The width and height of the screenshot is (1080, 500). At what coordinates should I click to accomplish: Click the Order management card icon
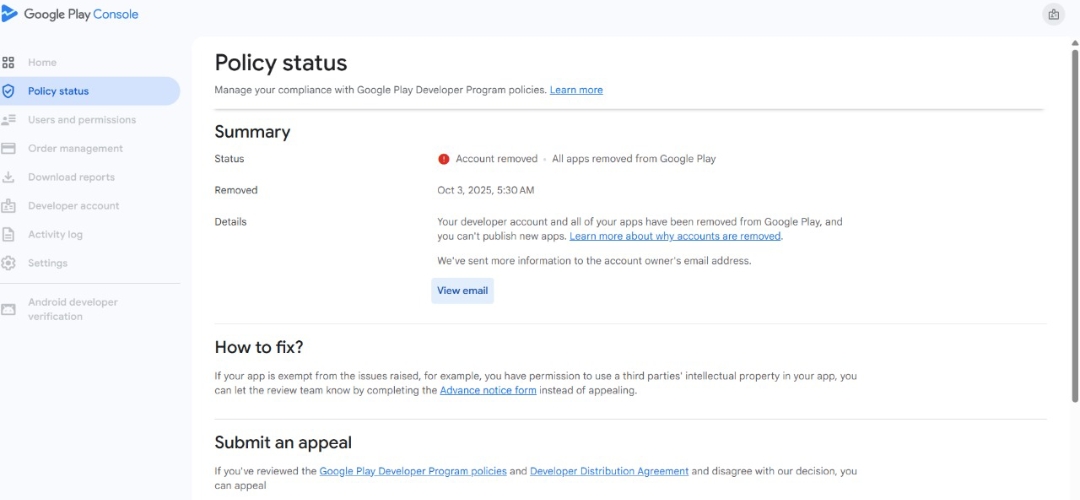coord(9,149)
